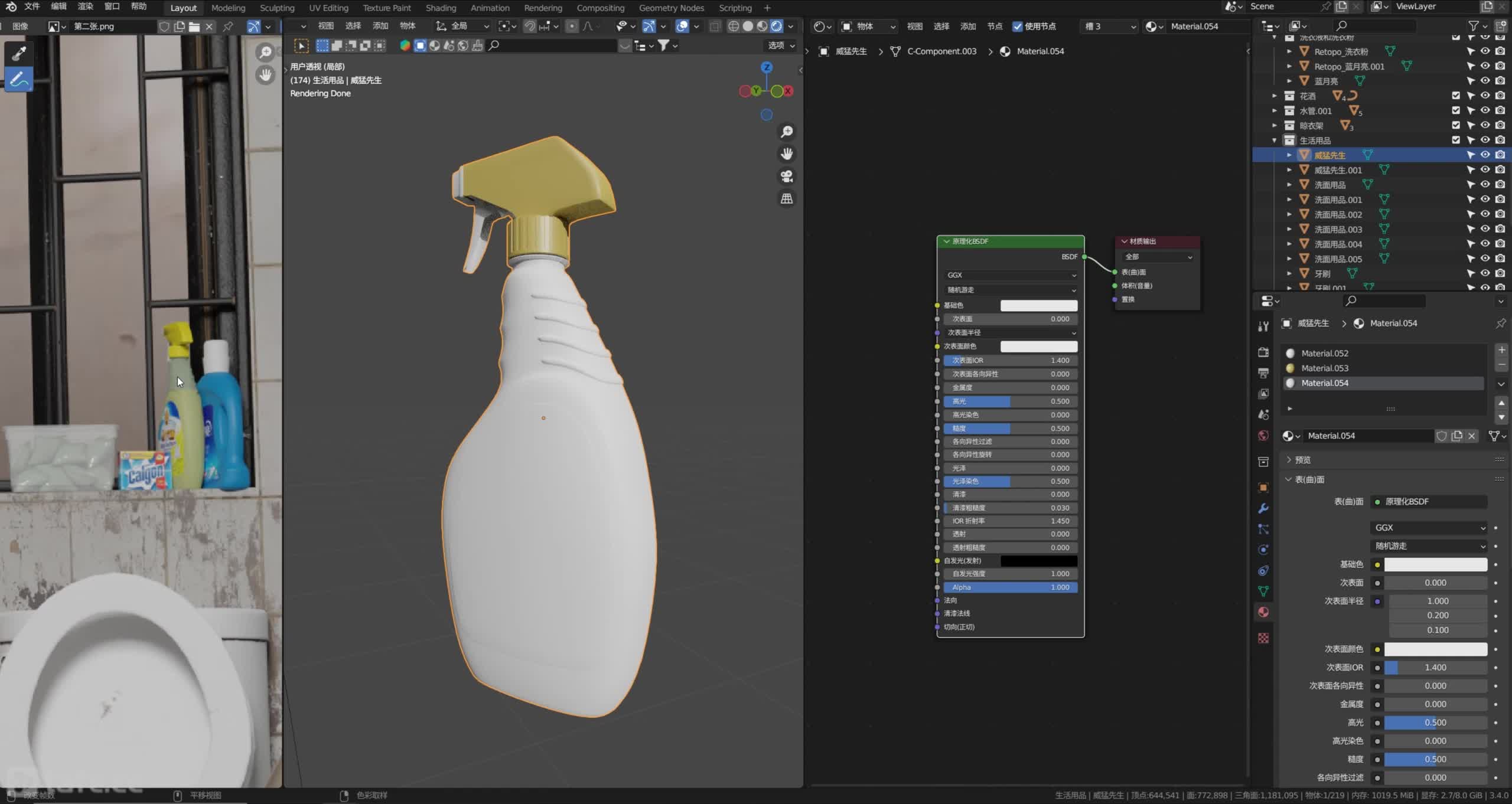Open the World properties tab
The height and width of the screenshot is (804, 1512).
[x=1263, y=436]
